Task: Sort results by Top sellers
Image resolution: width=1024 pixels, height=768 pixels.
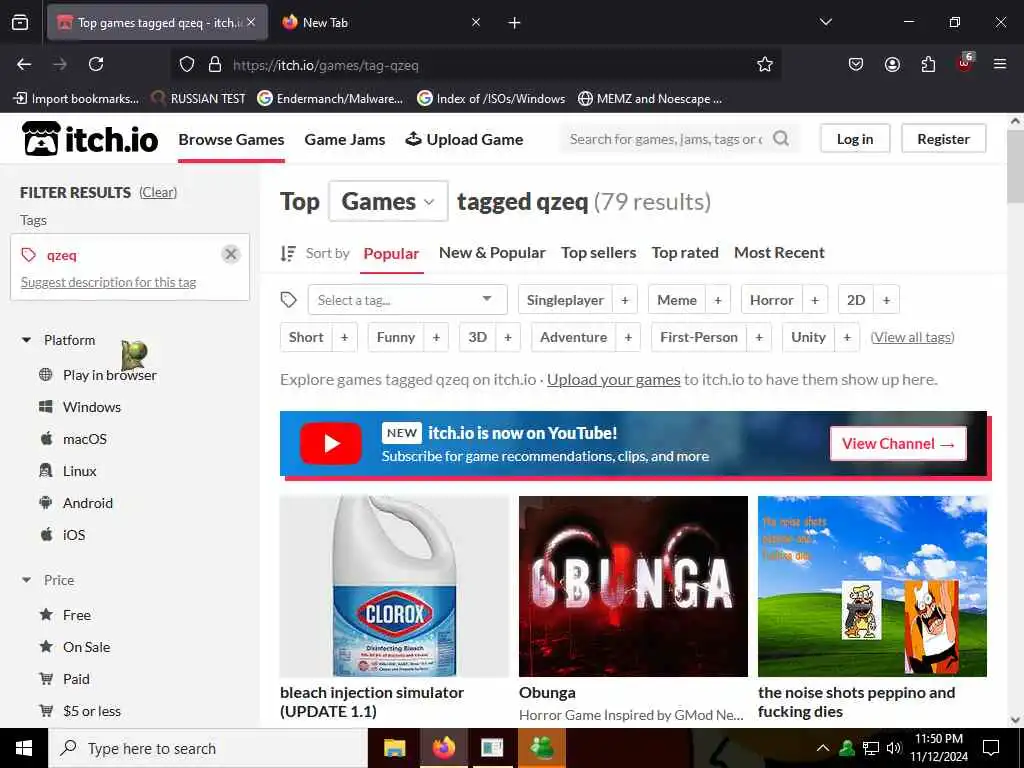Action: [x=598, y=253]
